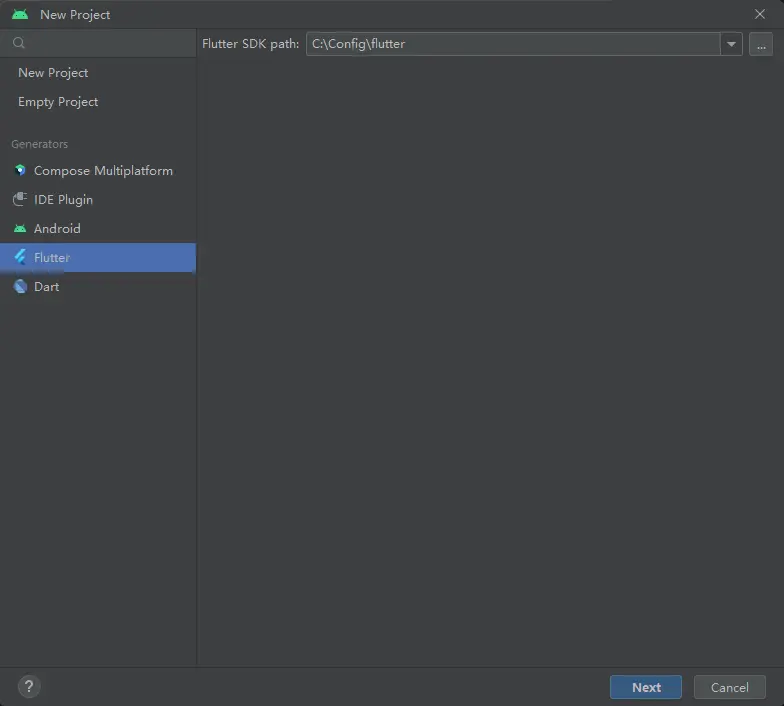
Task: Close the New Project dialog
Action: (x=760, y=14)
